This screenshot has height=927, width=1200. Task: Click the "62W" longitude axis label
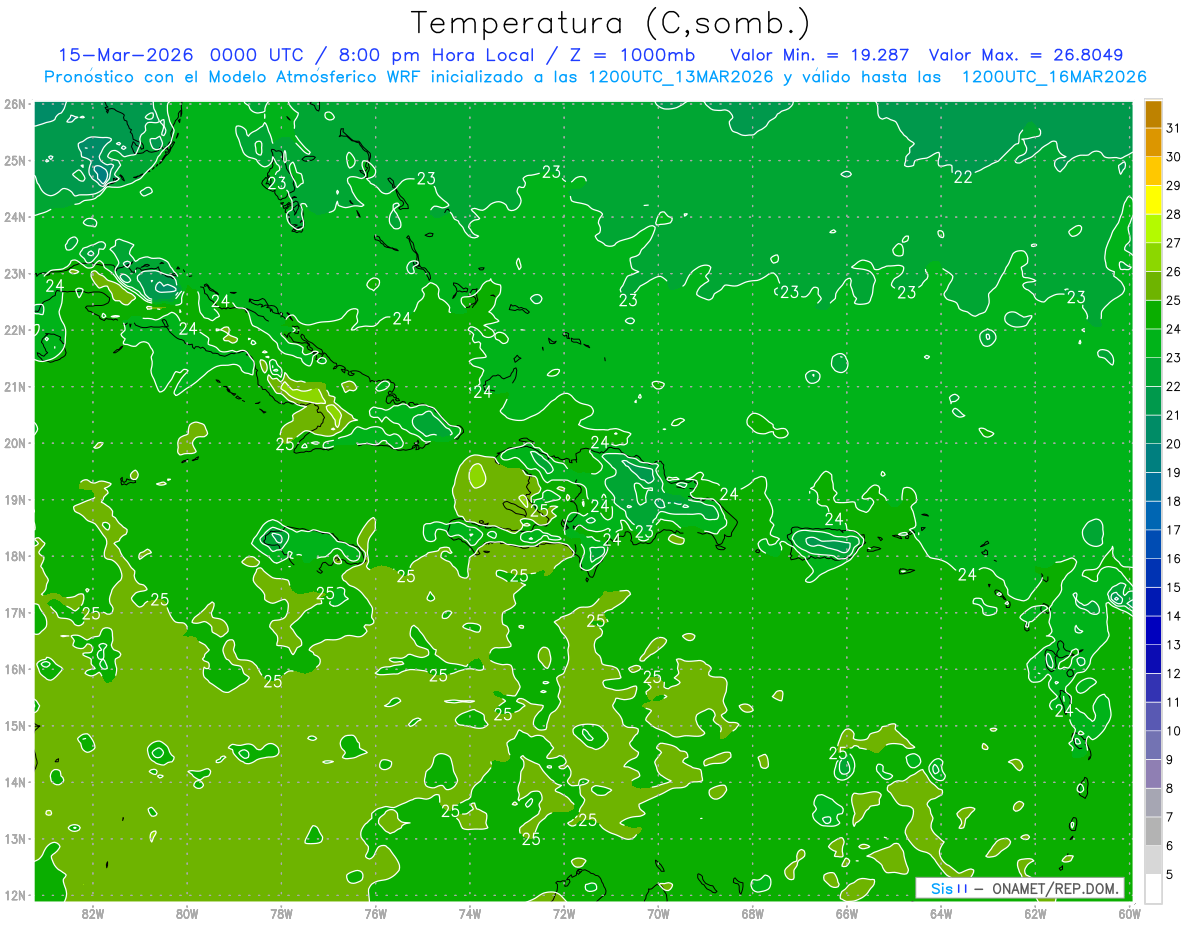coord(1035,912)
